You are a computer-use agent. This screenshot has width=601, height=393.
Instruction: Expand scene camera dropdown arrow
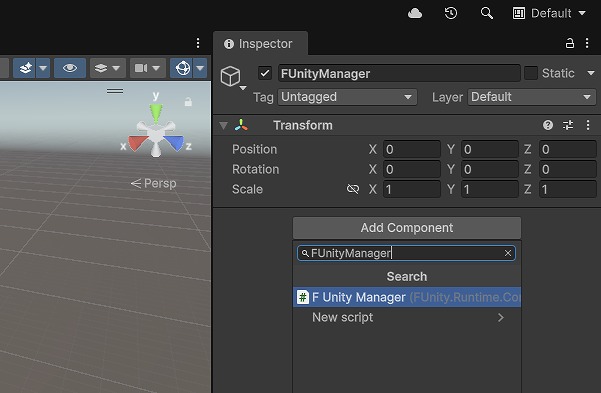tap(156, 68)
